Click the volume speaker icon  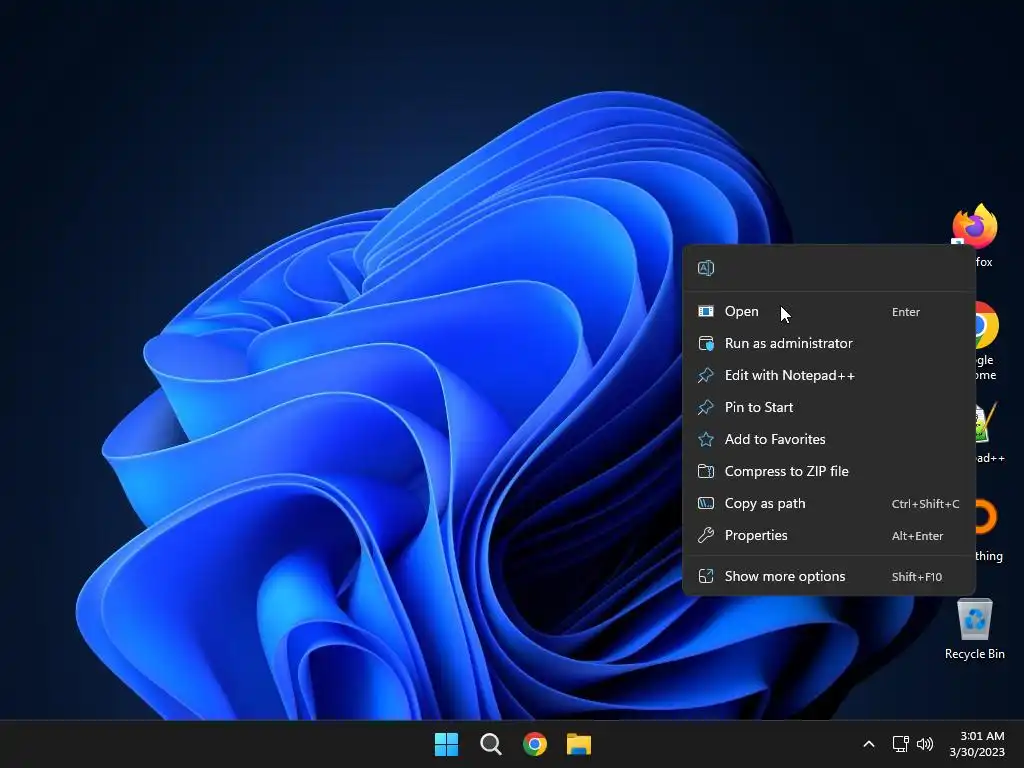click(925, 744)
